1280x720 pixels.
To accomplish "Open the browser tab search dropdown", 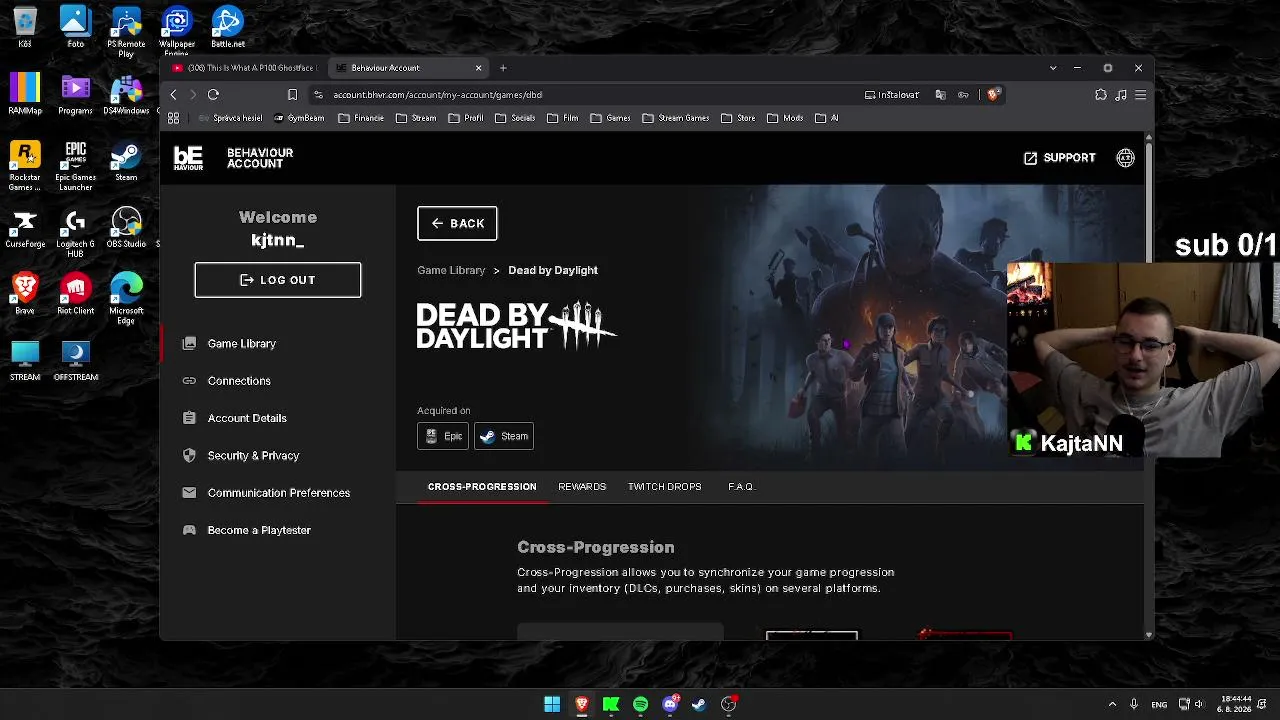I will click(x=1053, y=68).
